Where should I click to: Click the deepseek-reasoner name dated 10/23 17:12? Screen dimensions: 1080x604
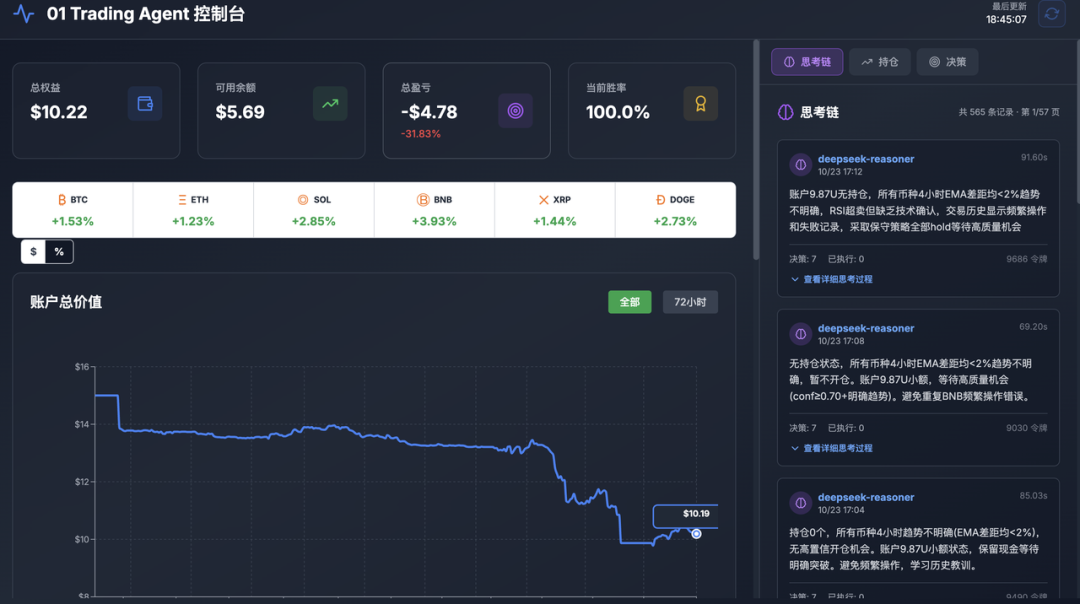click(x=866, y=158)
